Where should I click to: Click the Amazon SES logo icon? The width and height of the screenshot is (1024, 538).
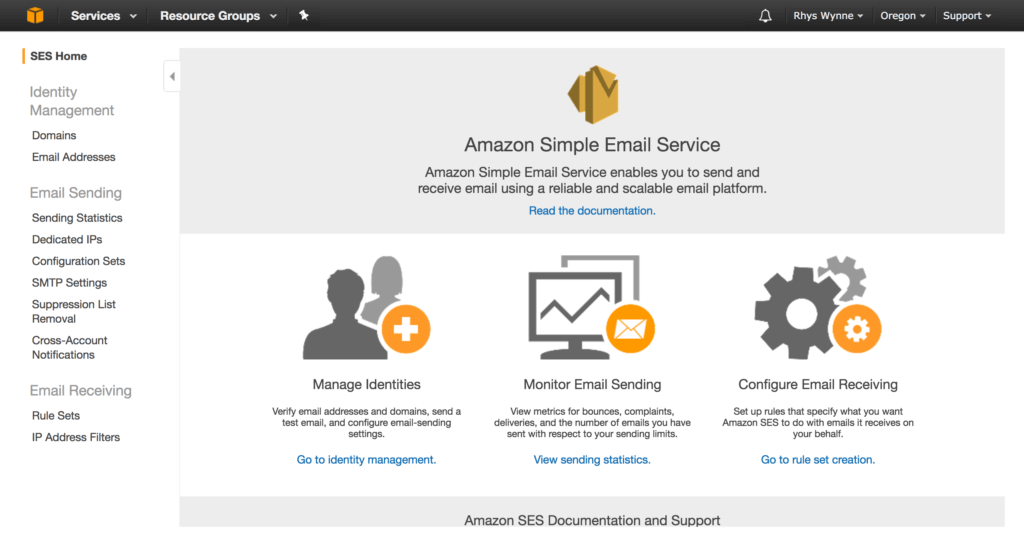(x=593, y=95)
